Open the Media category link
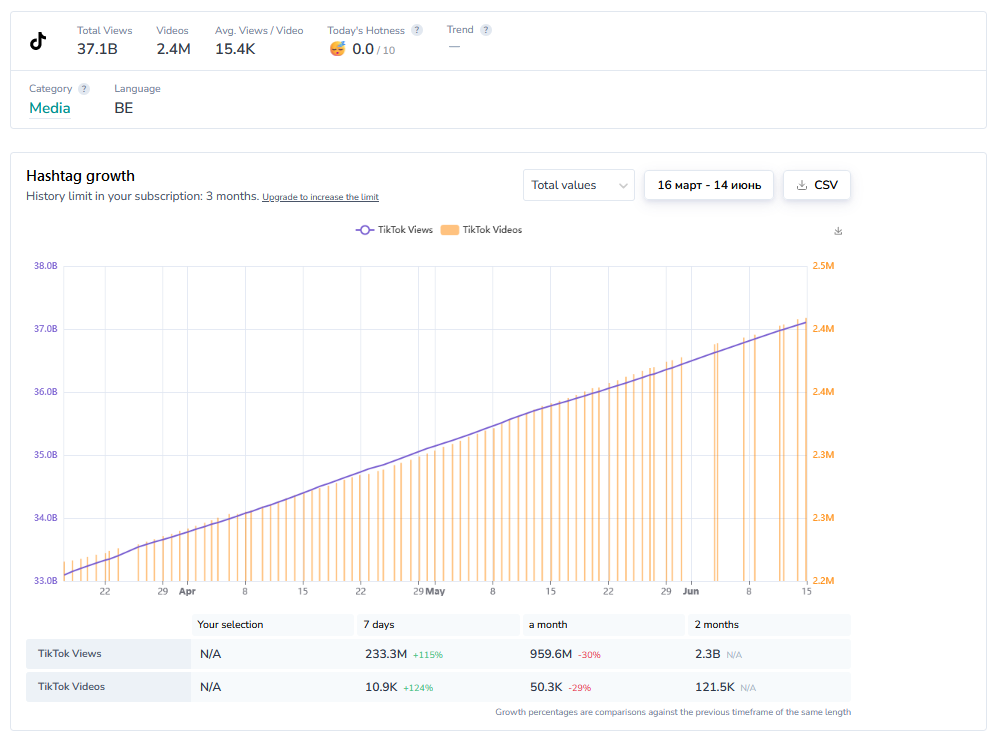The width and height of the screenshot is (1003, 735). (49, 108)
